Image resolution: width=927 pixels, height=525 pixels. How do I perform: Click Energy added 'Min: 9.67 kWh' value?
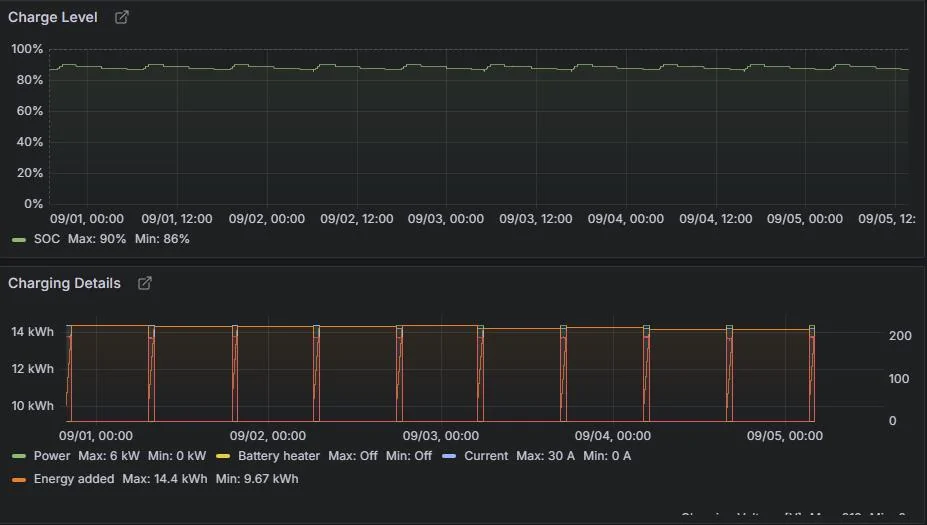[257, 479]
